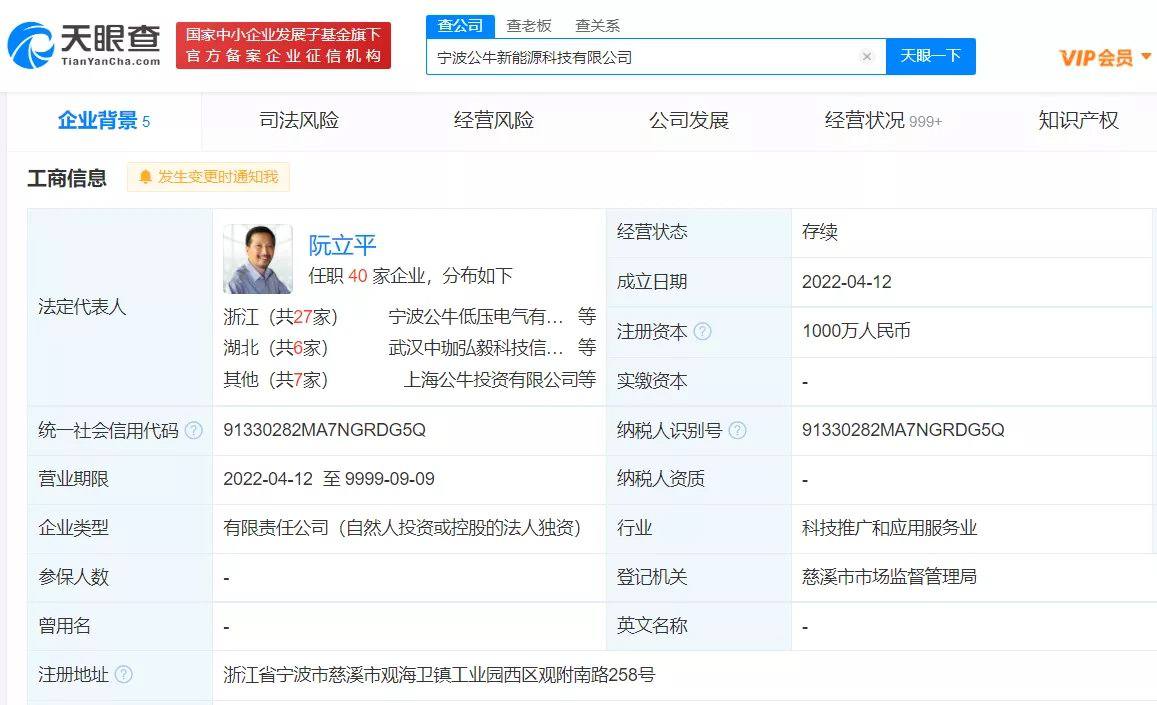Click the 科技推广和应用服务业 industry value
Screen dimensions: 1157x705
889,528
